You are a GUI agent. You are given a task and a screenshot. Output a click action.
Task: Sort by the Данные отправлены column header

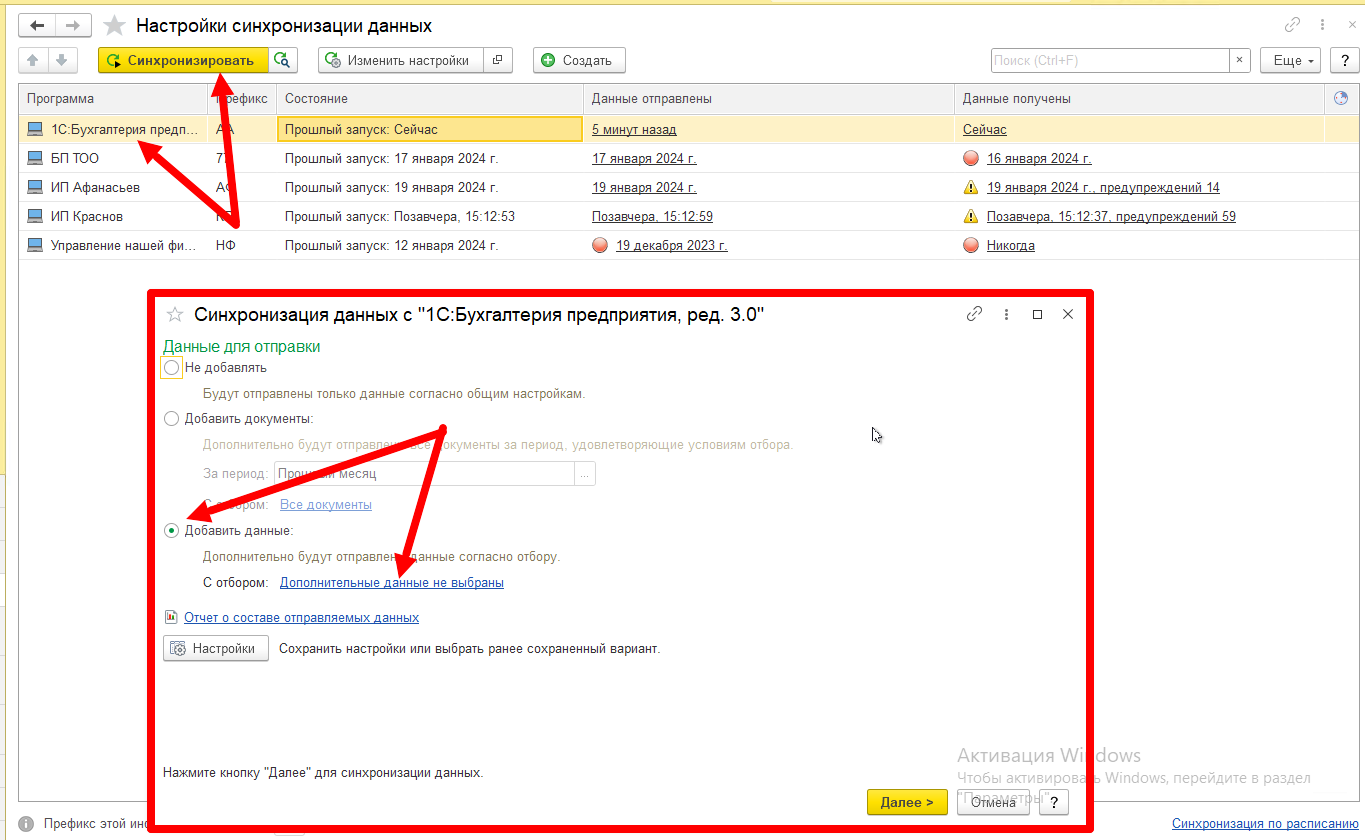pos(768,98)
